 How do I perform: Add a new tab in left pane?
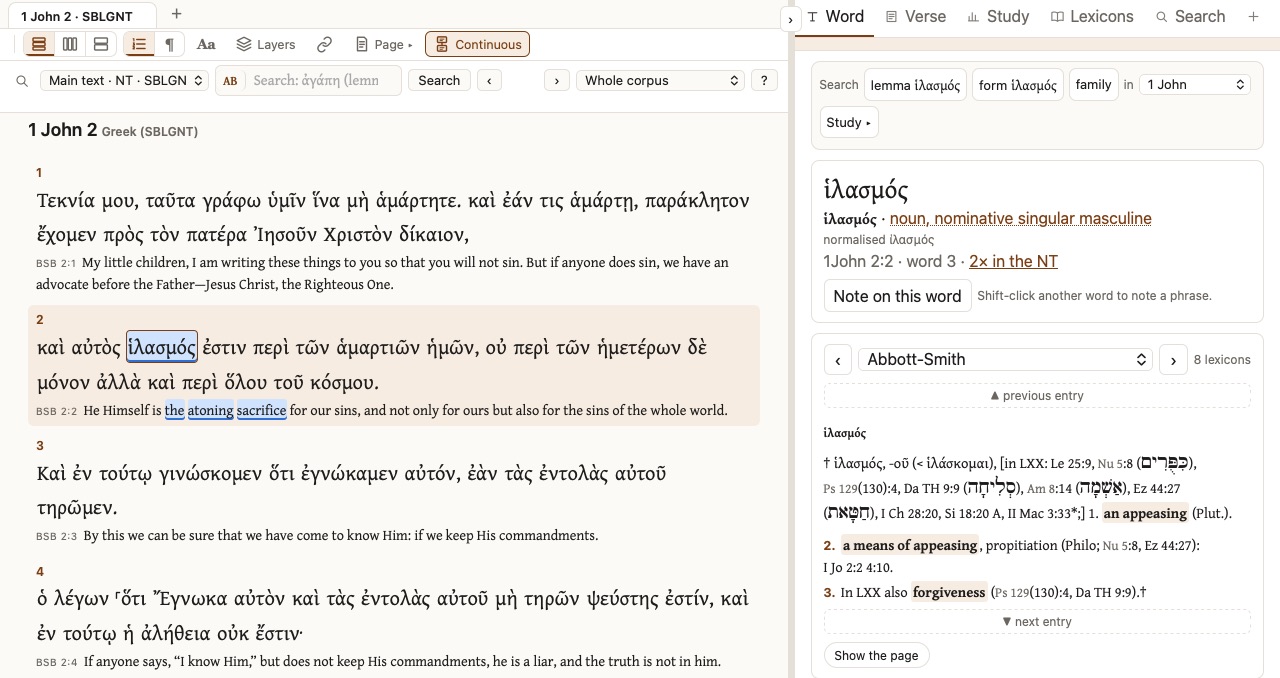point(176,14)
